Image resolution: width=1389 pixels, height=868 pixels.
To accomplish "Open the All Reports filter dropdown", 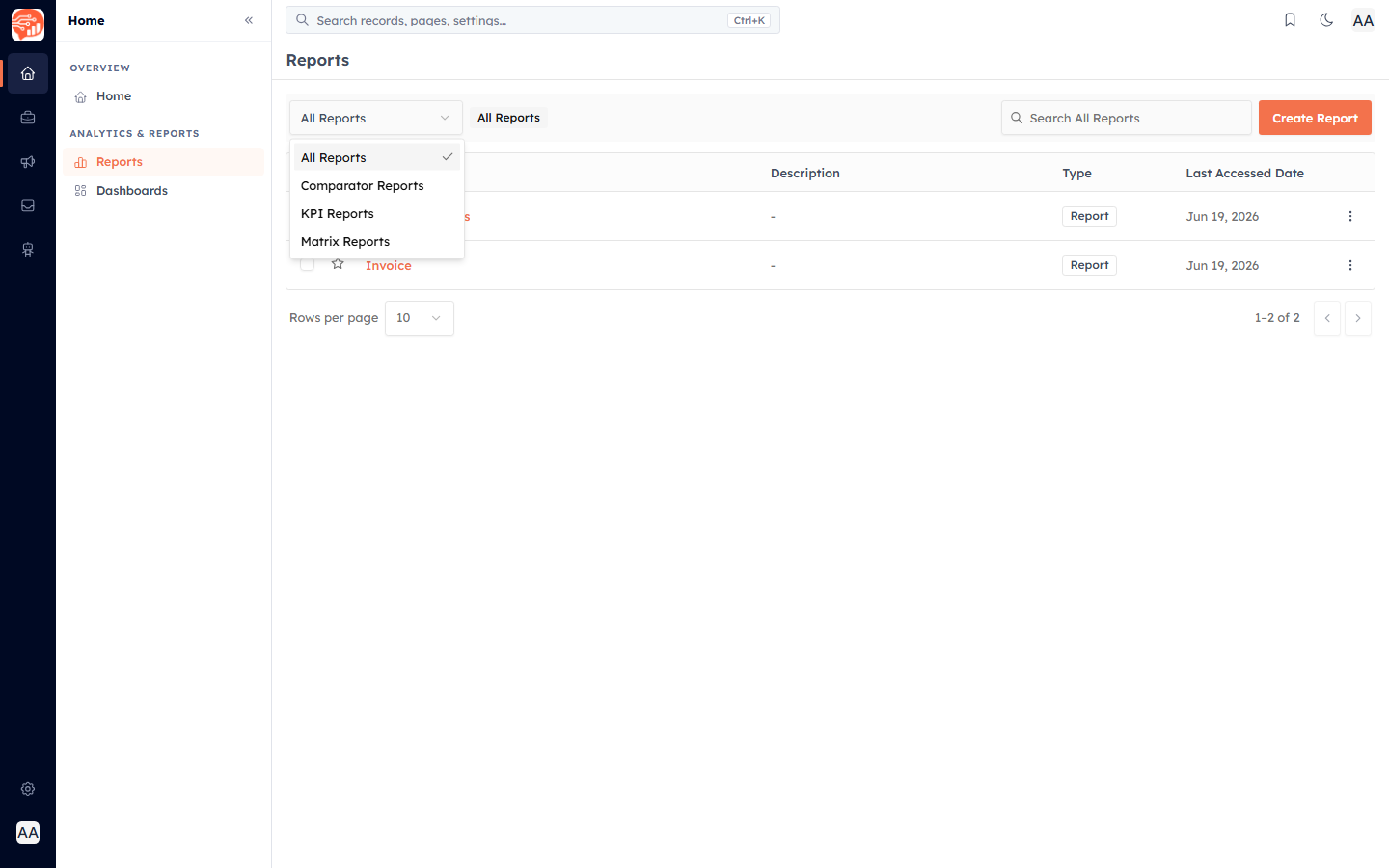I will click(x=376, y=118).
